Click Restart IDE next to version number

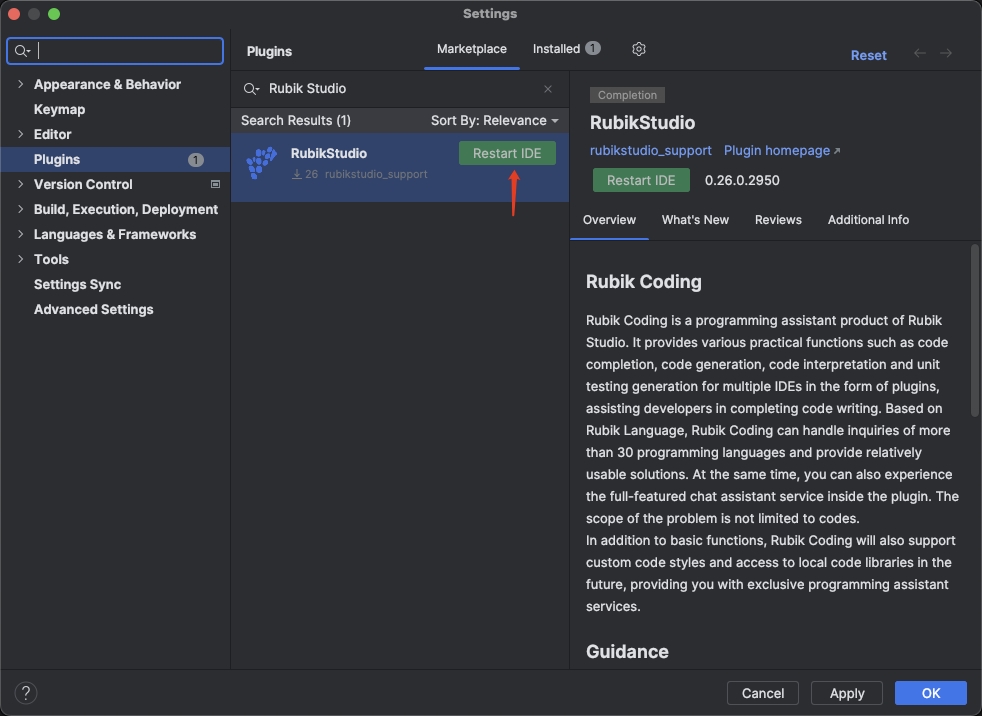tap(641, 180)
